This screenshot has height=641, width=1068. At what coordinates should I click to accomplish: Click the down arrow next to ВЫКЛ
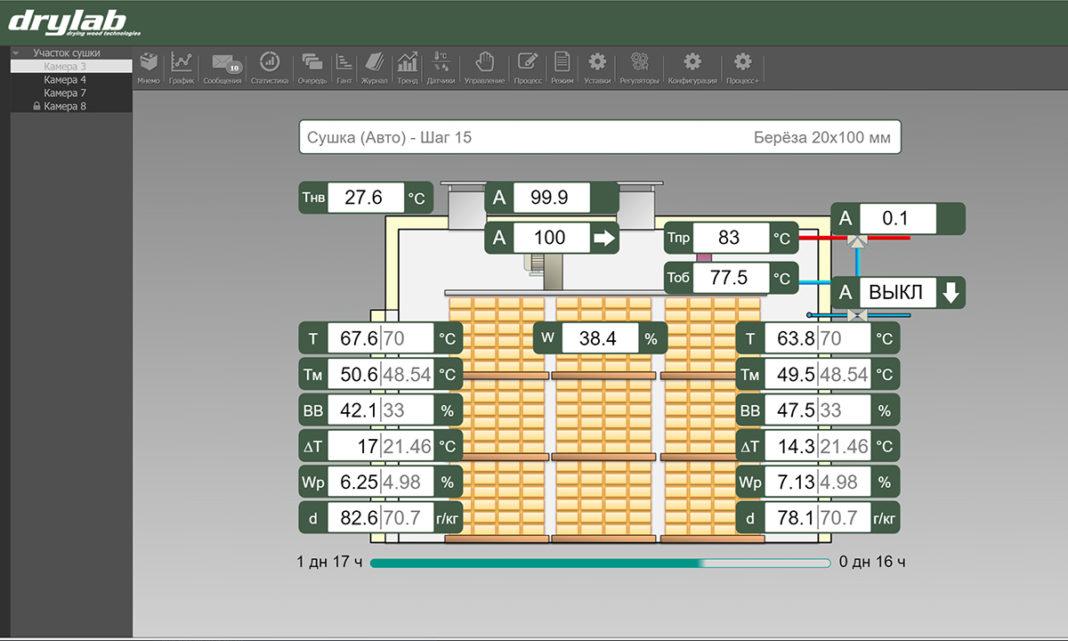click(x=951, y=293)
